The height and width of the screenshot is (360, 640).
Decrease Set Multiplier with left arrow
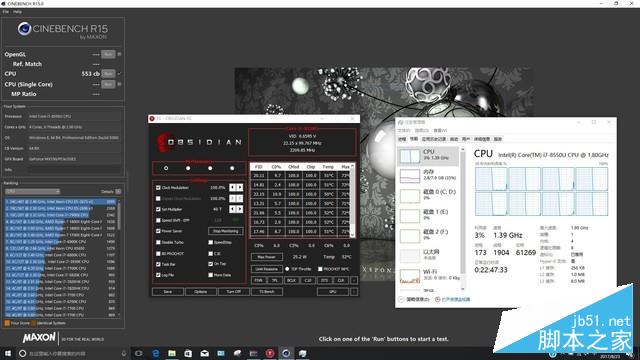(x=233, y=209)
